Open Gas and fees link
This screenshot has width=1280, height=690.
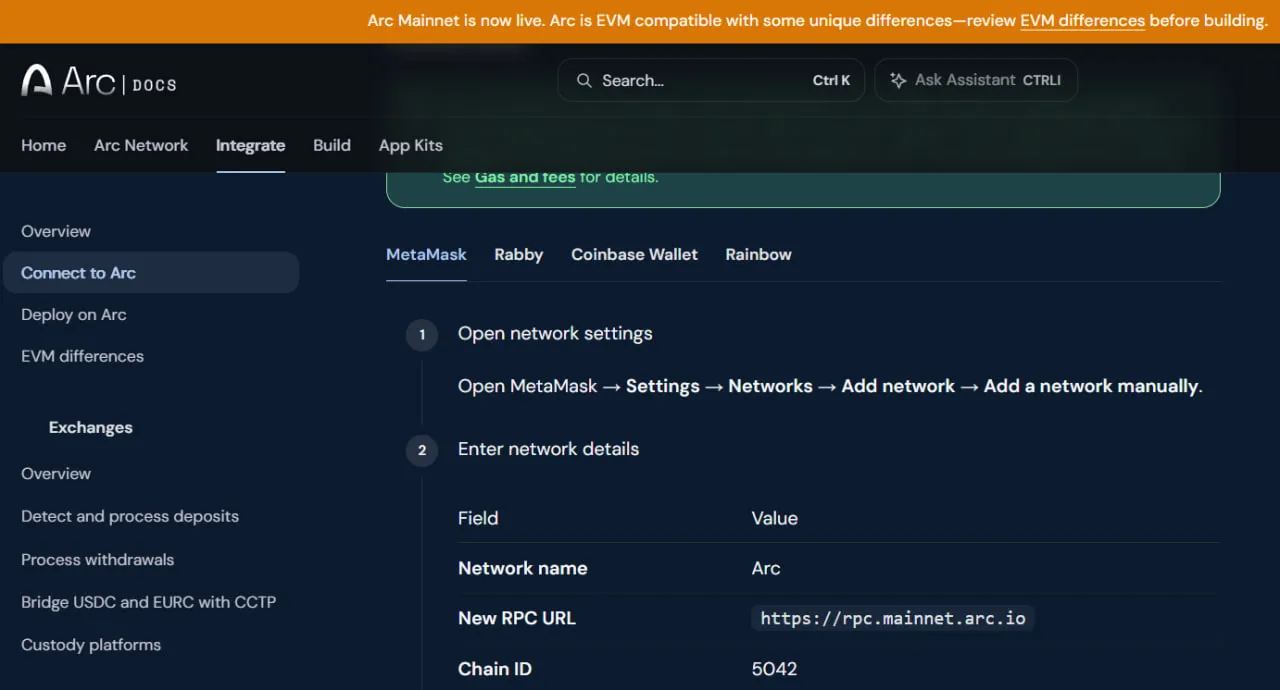(x=525, y=177)
